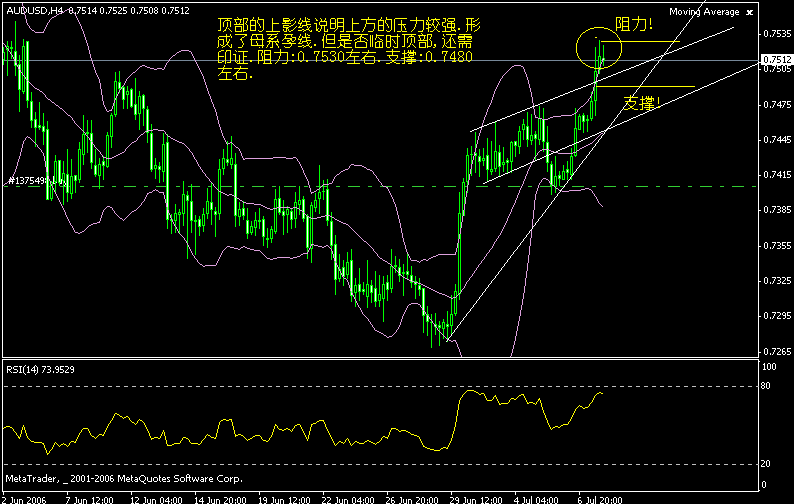Screen dimensions: 794x504
Task: Select the #137549 order level label
Action: [x=28, y=180]
